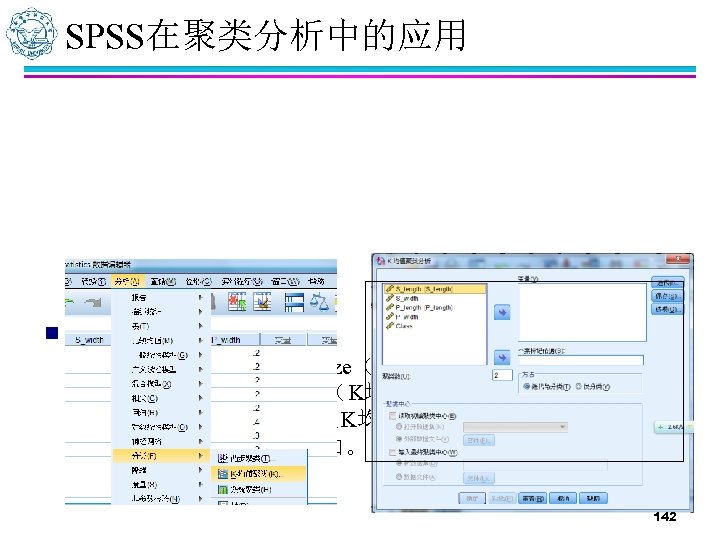Expand 相关(C) (Correlate) submenu arrow
Screen dimensions: 720x540
(201, 398)
